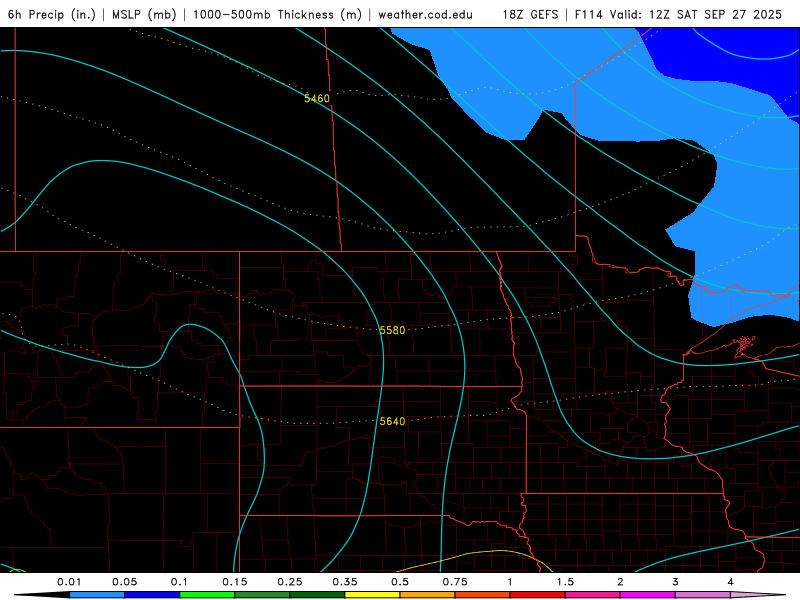Click the "0.1" legend value
This screenshot has height=600, width=800.
point(179,582)
